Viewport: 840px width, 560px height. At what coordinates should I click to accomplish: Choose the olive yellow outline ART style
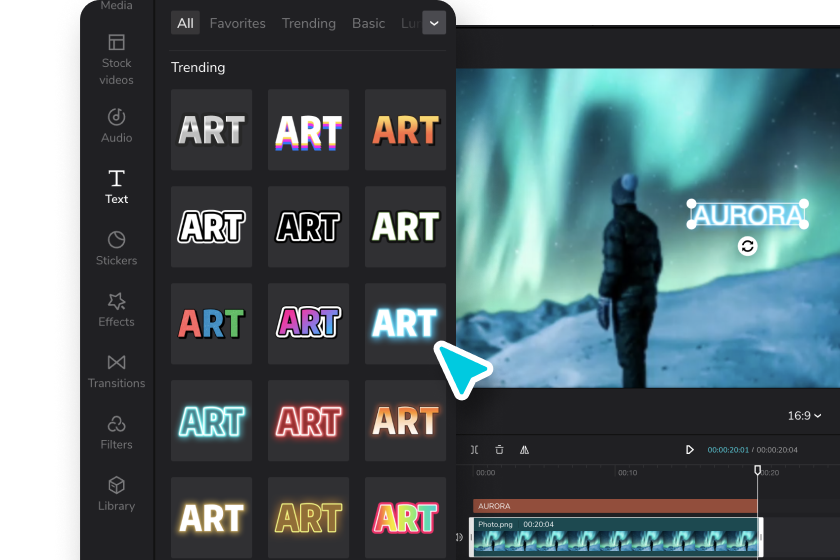309,518
